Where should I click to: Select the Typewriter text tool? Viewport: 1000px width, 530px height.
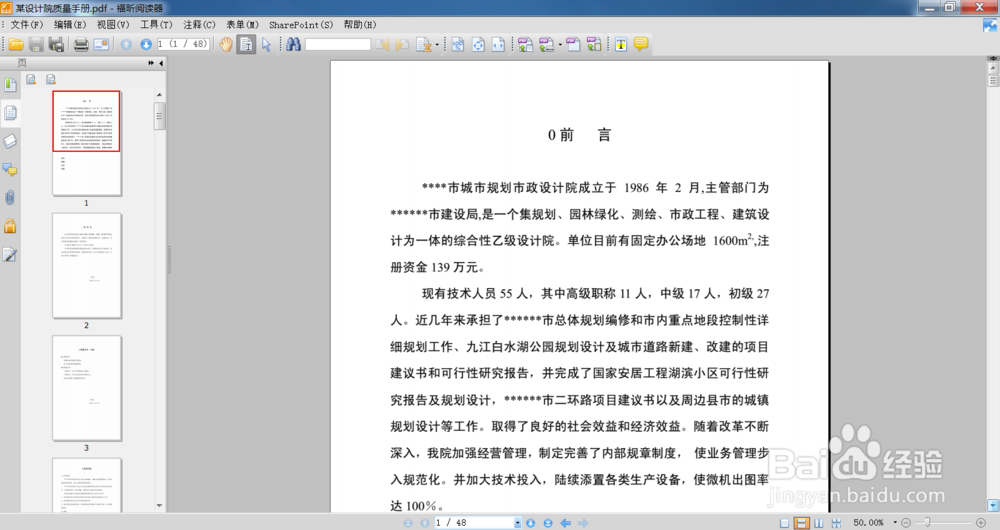(621, 45)
